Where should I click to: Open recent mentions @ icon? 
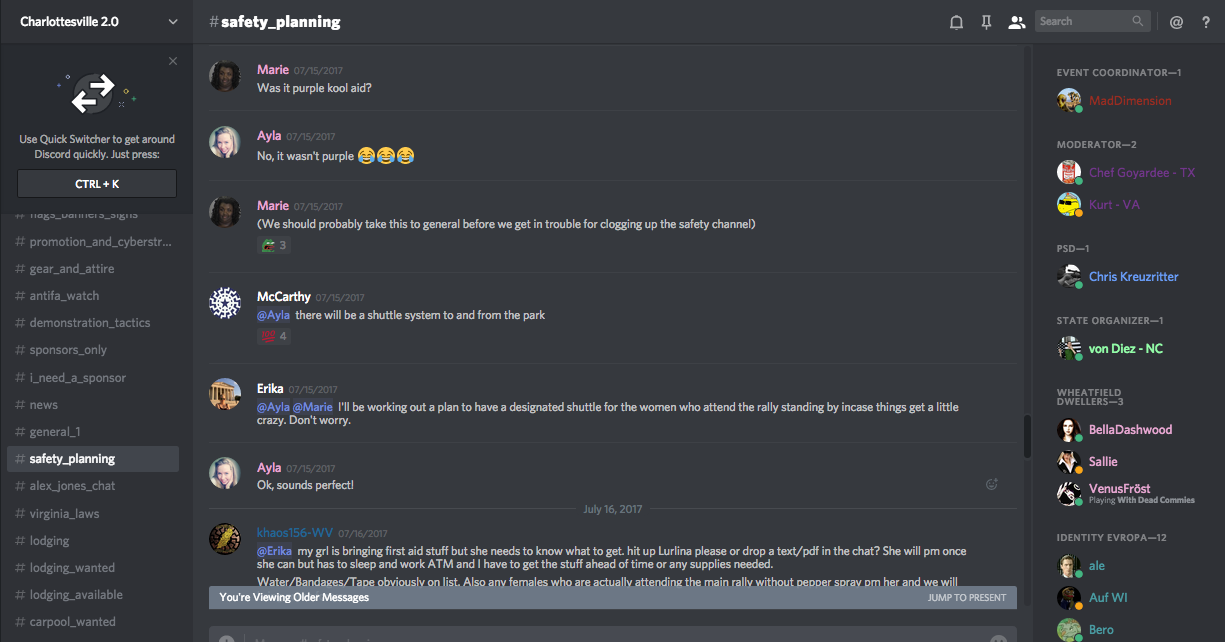(1176, 22)
